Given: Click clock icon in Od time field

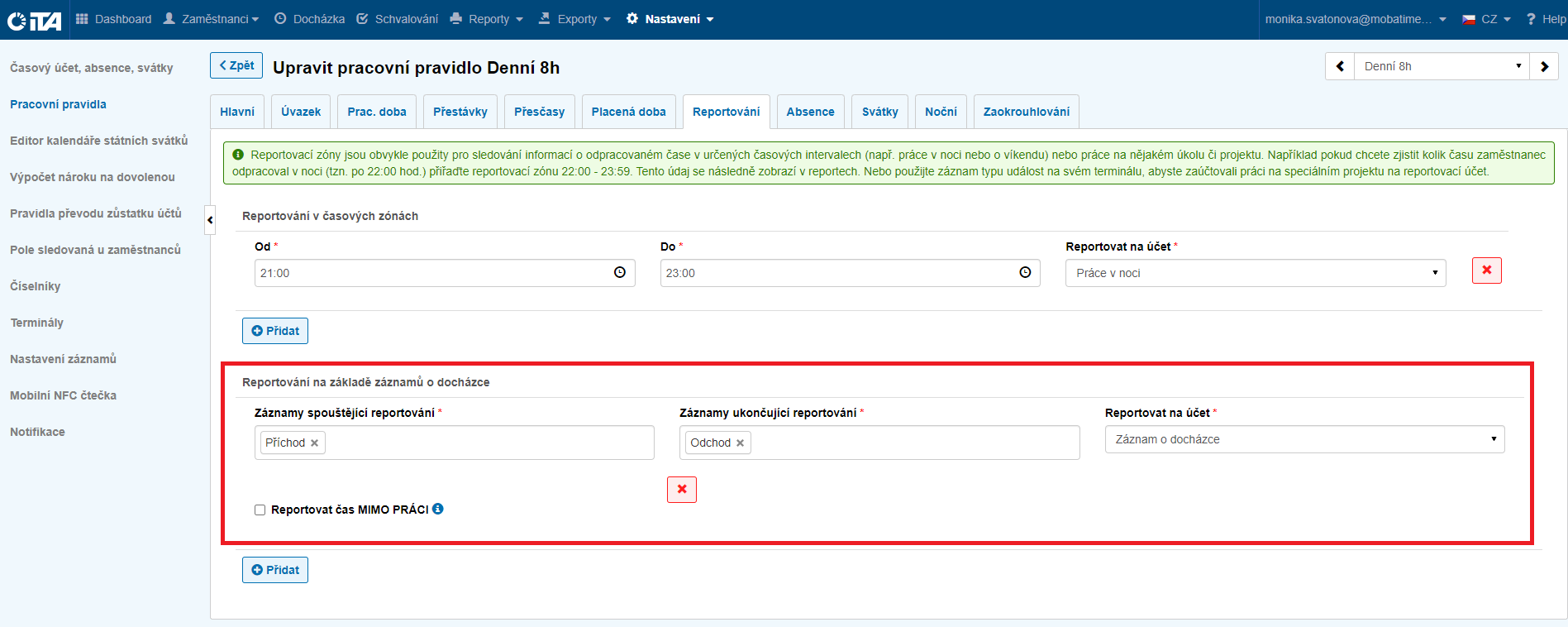Looking at the screenshot, I should coord(620,273).
